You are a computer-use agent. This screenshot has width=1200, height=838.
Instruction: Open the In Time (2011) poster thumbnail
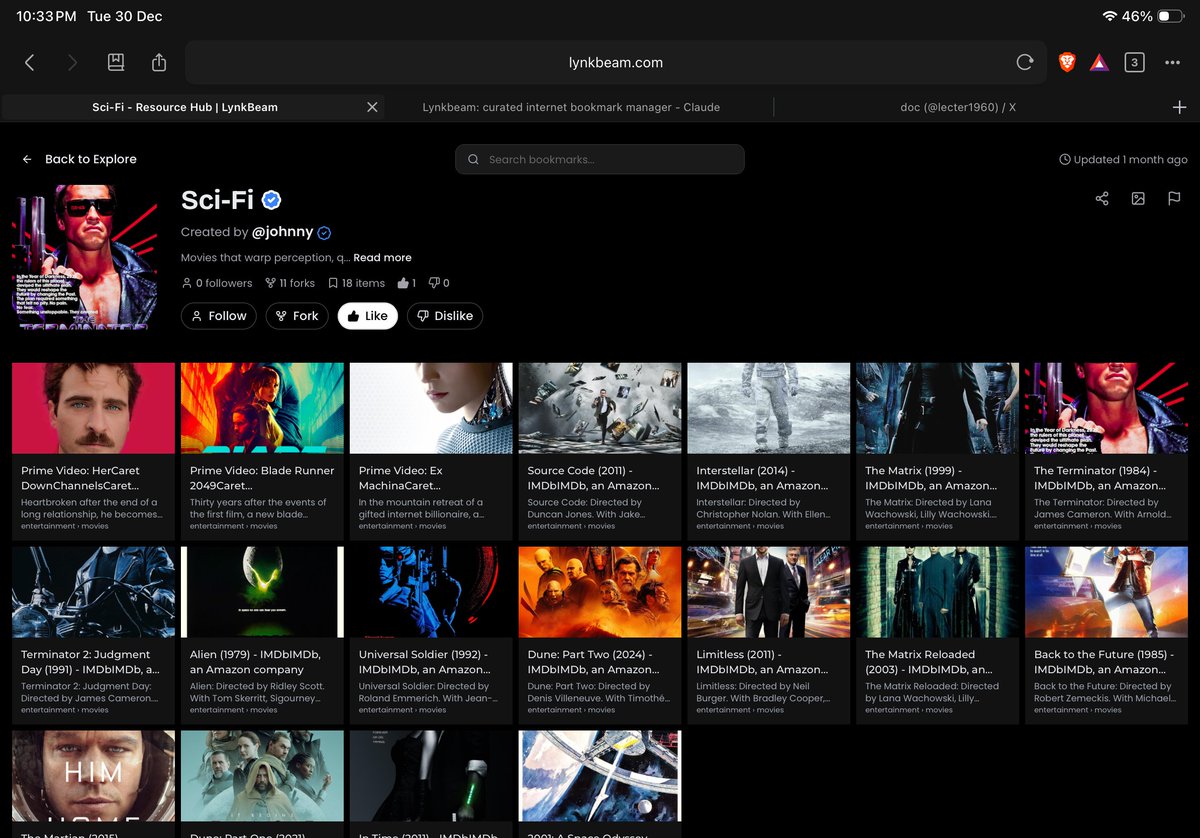[431, 776]
